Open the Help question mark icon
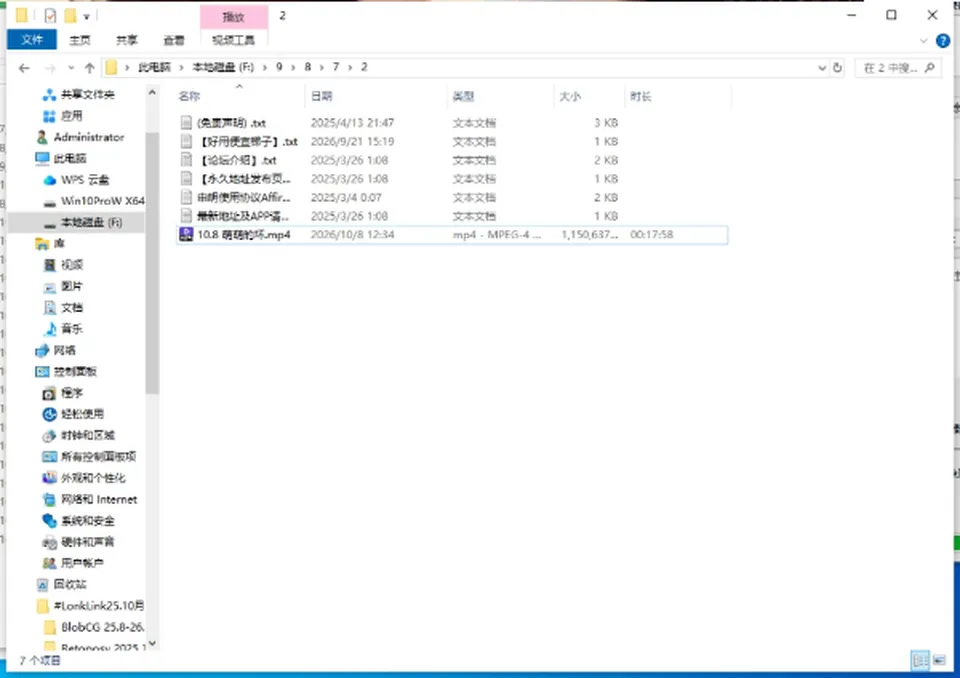The height and width of the screenshot is (678, 960). pyautogui.click(x=943, y=41)
